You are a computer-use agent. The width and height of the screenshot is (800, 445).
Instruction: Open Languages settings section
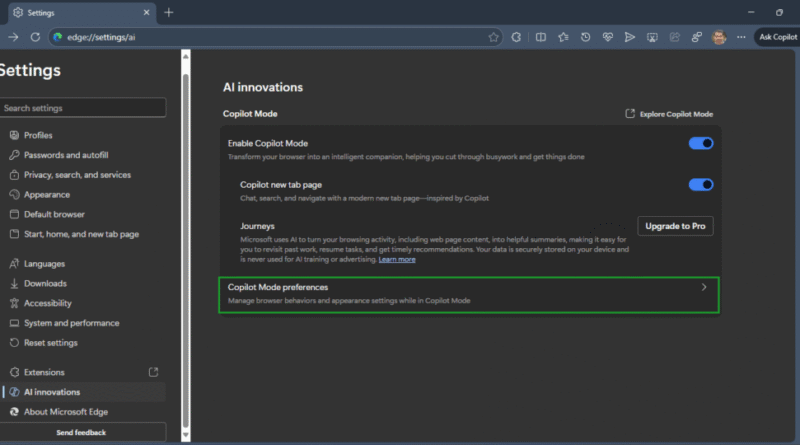[x=45, y=264]
